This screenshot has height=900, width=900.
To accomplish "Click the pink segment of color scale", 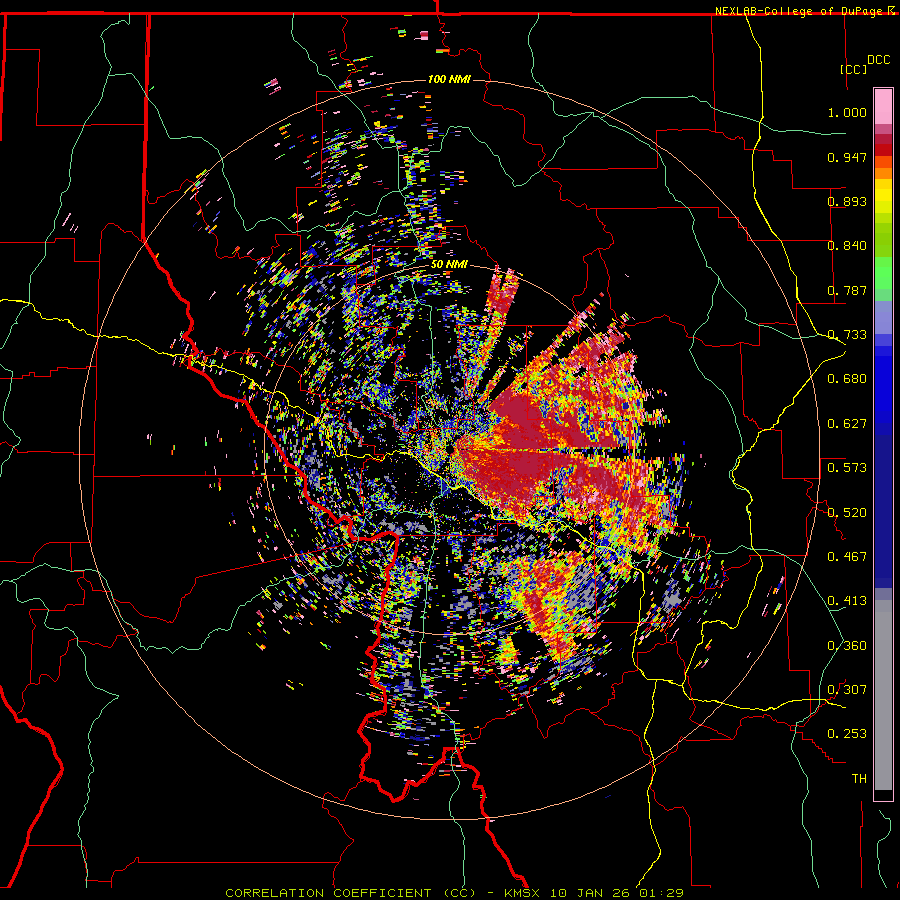I will pyautogui.click(x=883, y=107).
